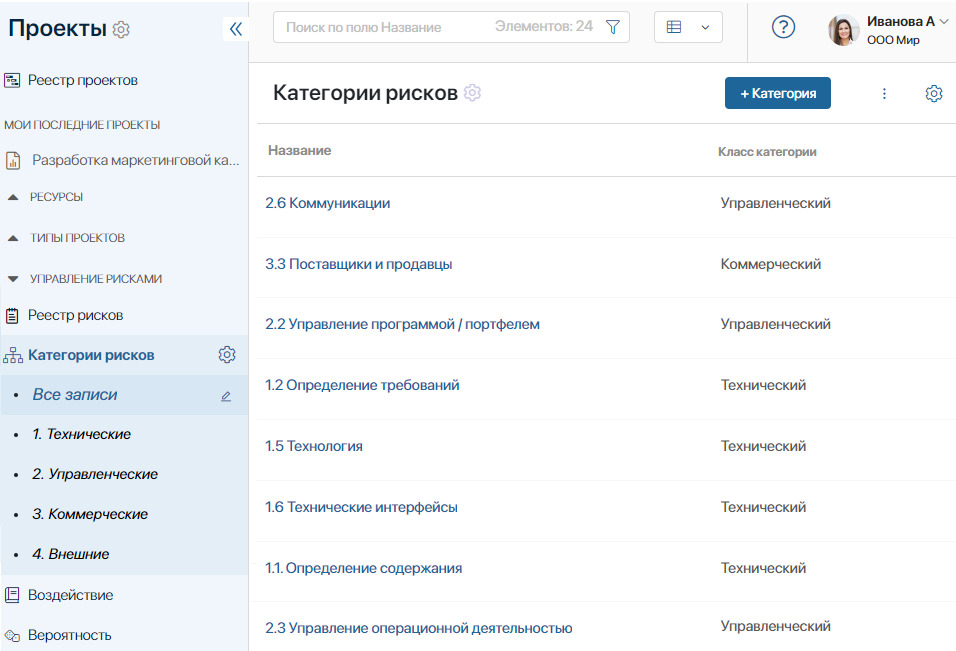Open 1.2 Определение требований category
The width and height of the screenshot is (956, 651).
coord(362,385)
